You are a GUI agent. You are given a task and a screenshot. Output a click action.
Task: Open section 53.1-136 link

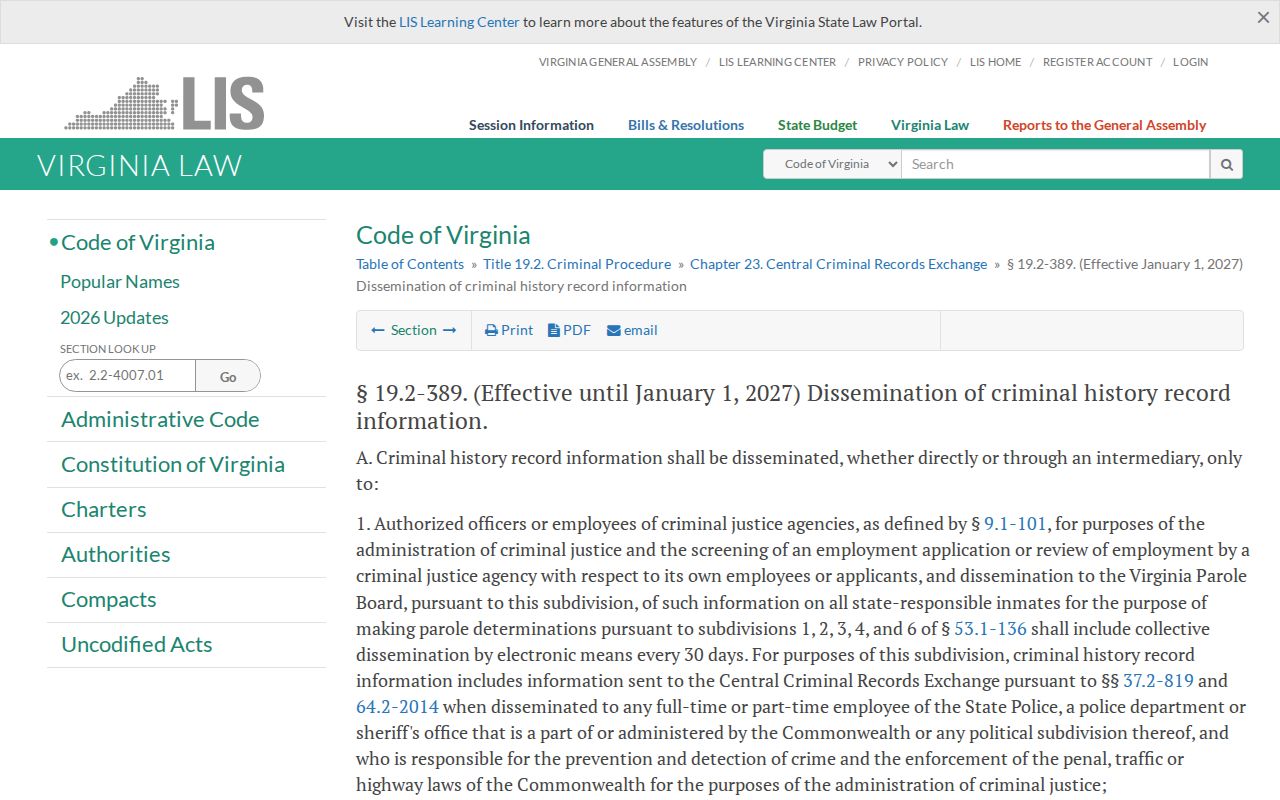click(990, 629)
